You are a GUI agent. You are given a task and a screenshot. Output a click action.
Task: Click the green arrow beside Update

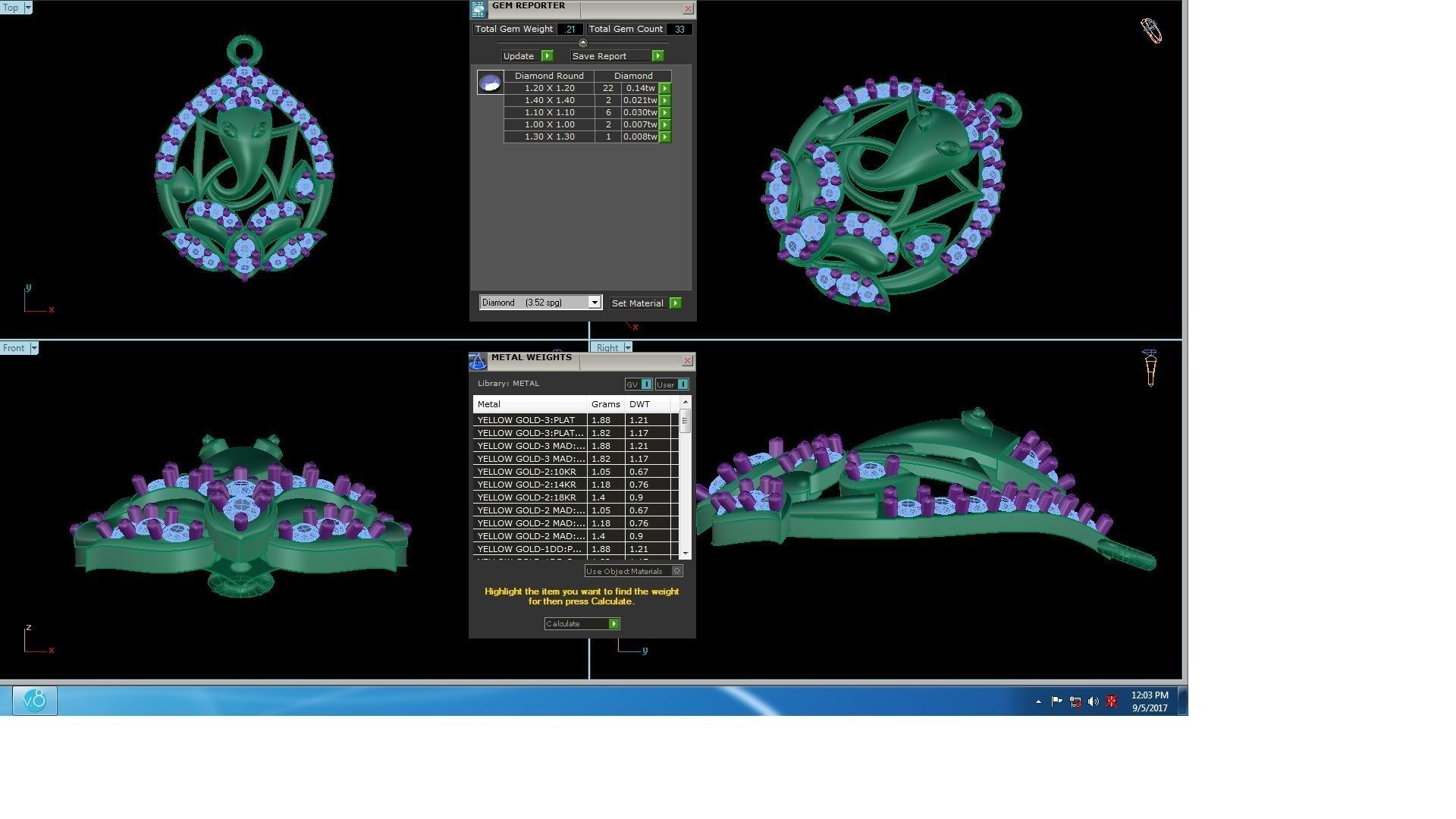tap(548, 56)
